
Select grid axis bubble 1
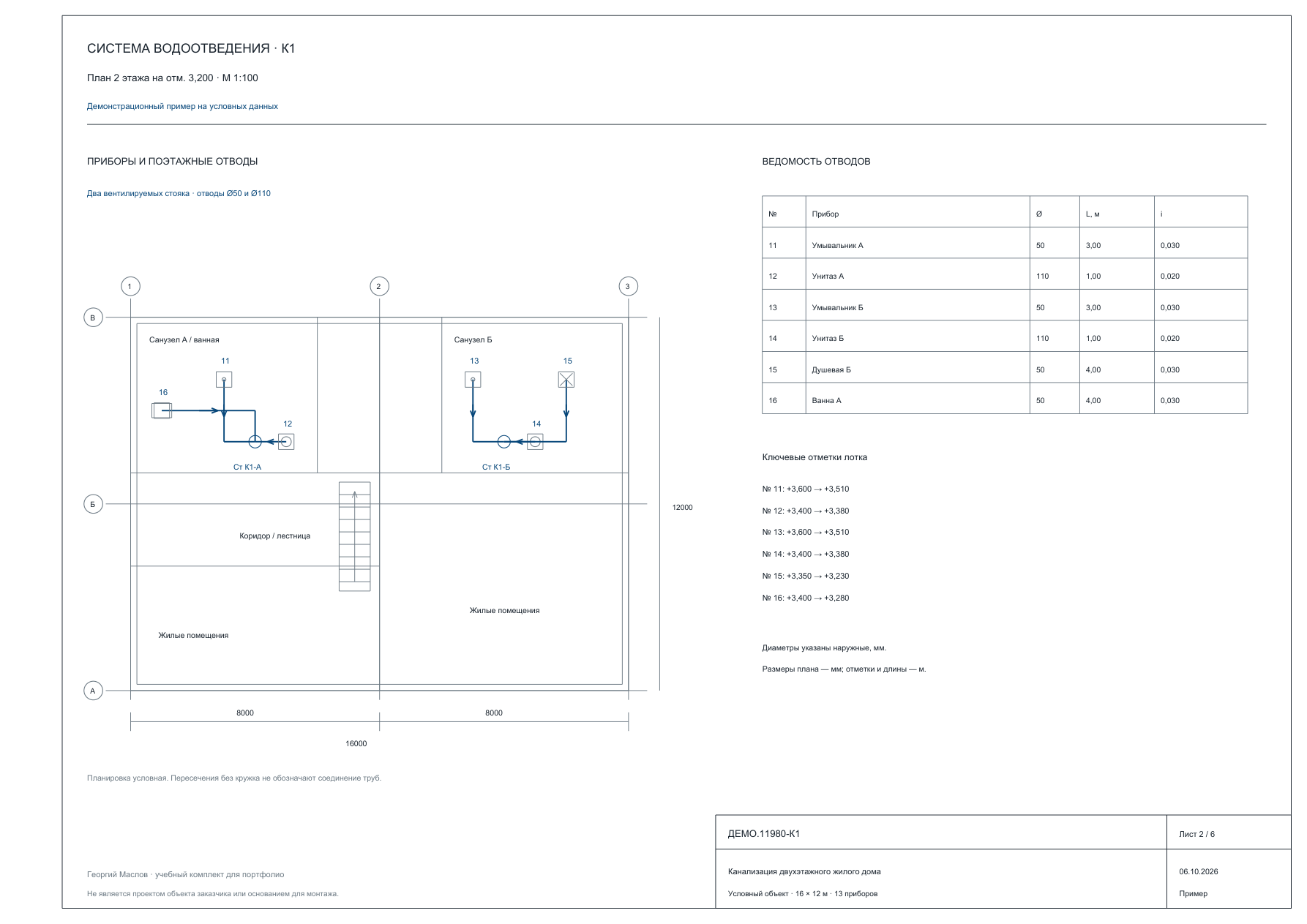click(130, 286)
